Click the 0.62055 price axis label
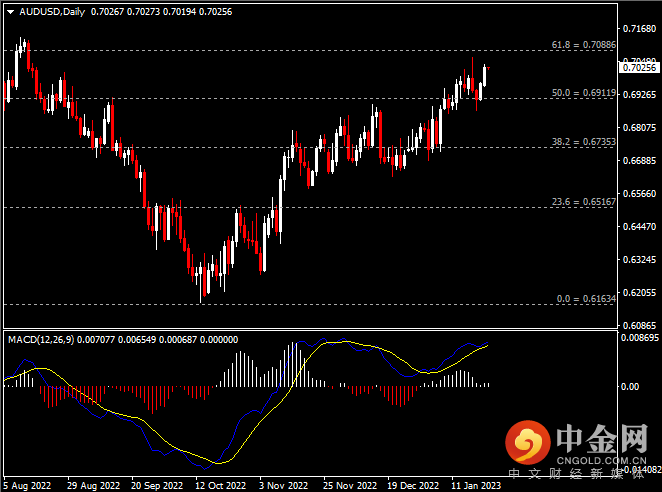The height and width of the screenshot is (492, 662). [640, 293]
